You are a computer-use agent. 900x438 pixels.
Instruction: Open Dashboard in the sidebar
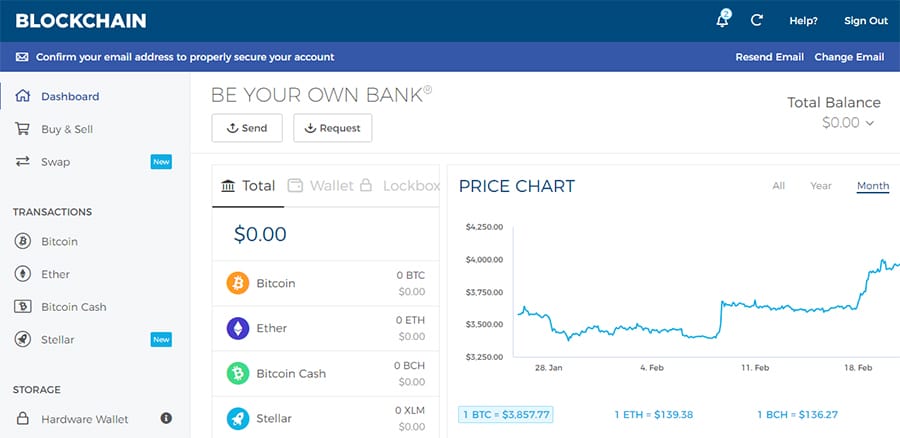click(x=70, y=96)
